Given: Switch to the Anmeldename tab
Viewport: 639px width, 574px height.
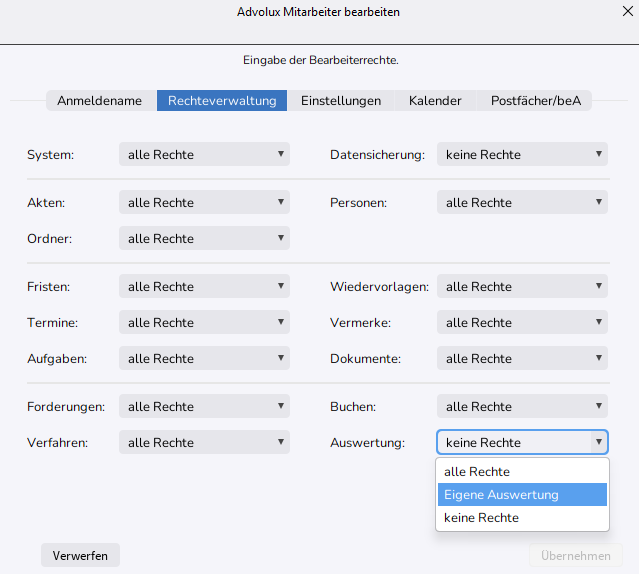Looking at the screenshot, I should [x=99, y=100].
